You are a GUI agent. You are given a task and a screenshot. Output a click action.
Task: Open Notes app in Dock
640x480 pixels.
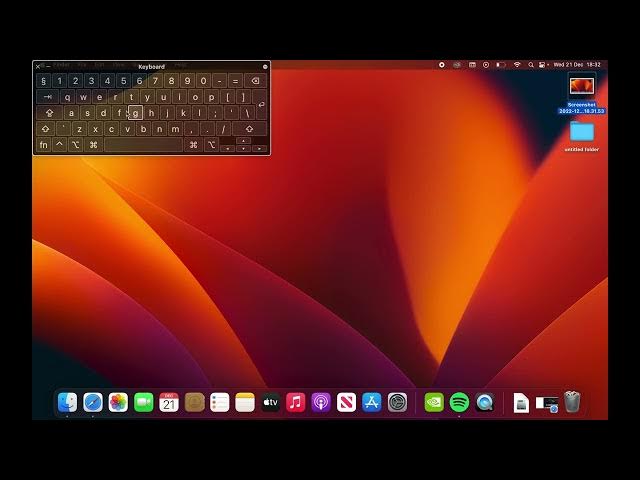[x=245, y=402]
